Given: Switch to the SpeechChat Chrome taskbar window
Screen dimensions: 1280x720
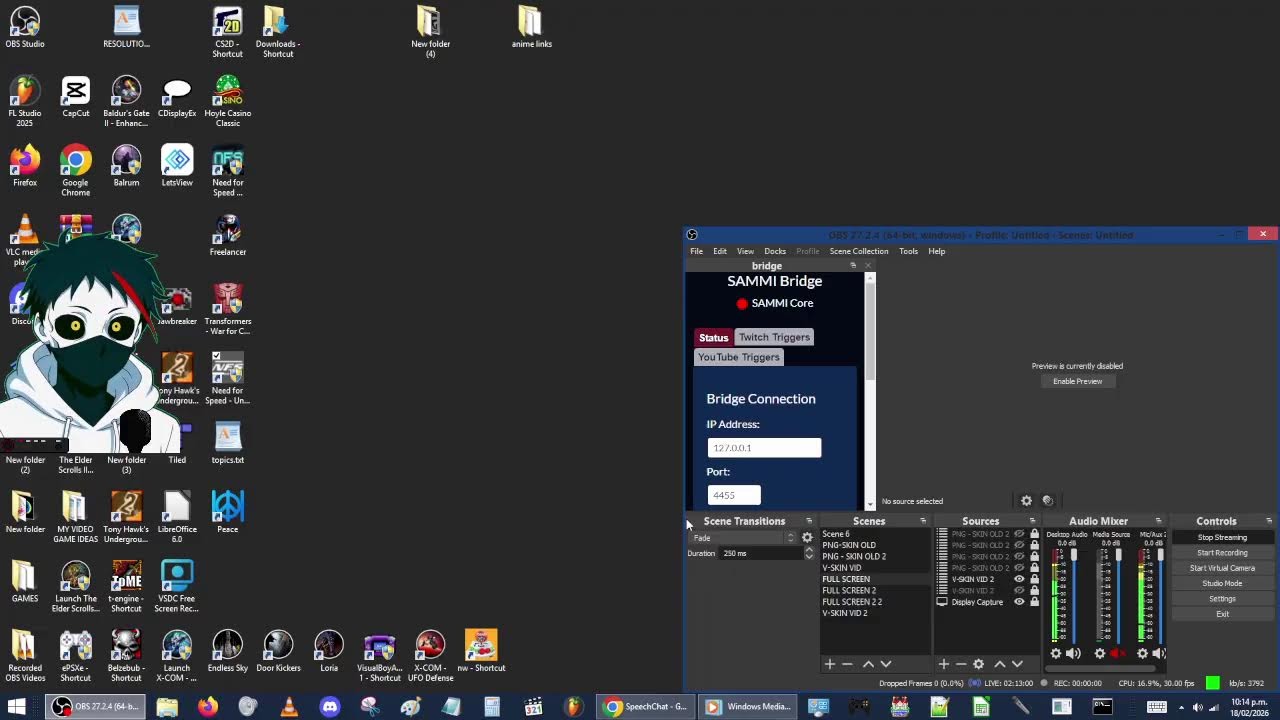Looking at the screenshot, I should [x=646, y=707].
